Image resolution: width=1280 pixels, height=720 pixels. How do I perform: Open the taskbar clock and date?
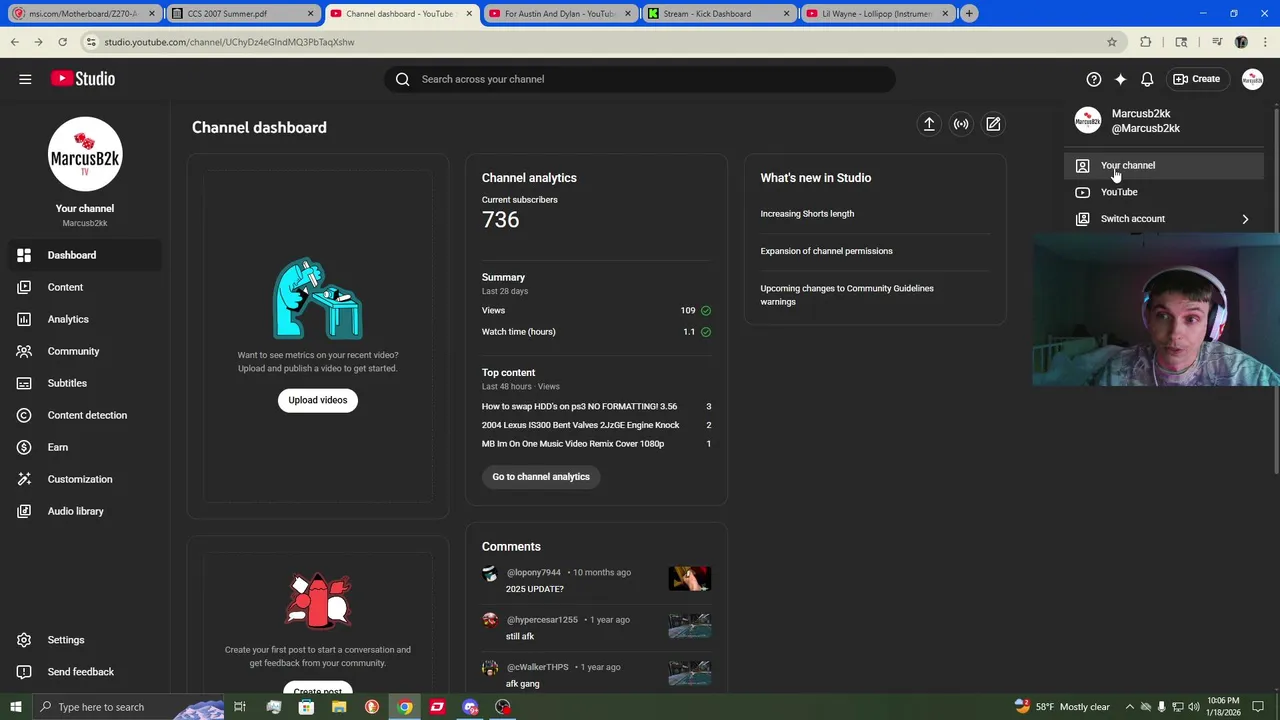tap(1225, 707)
